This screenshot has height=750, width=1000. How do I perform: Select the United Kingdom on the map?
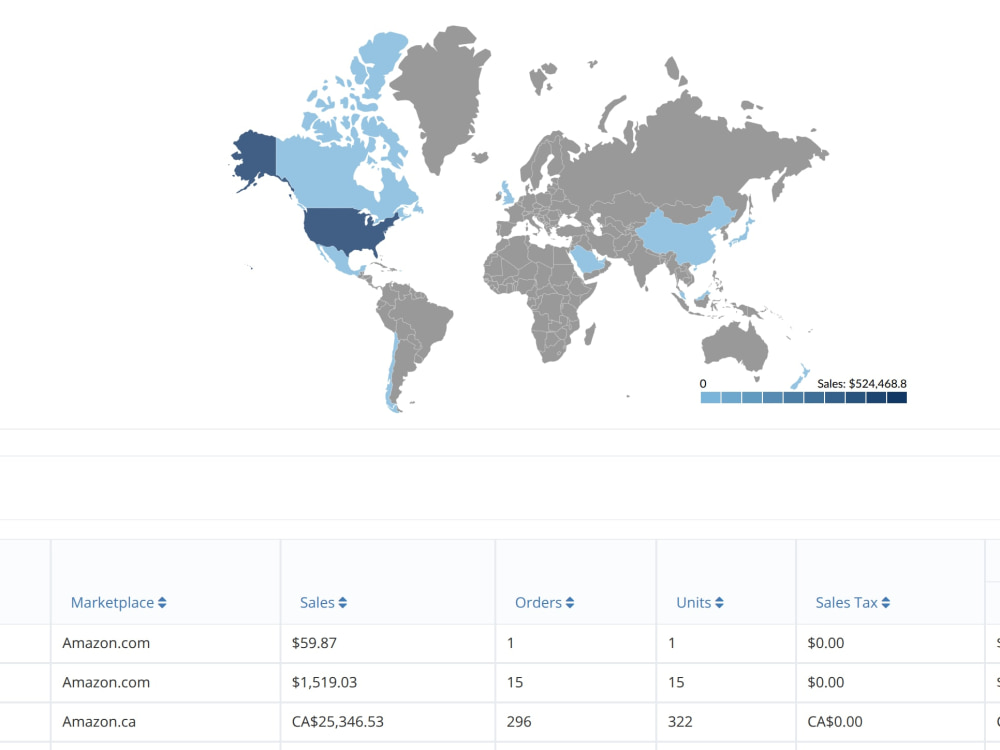coord(506,193)
